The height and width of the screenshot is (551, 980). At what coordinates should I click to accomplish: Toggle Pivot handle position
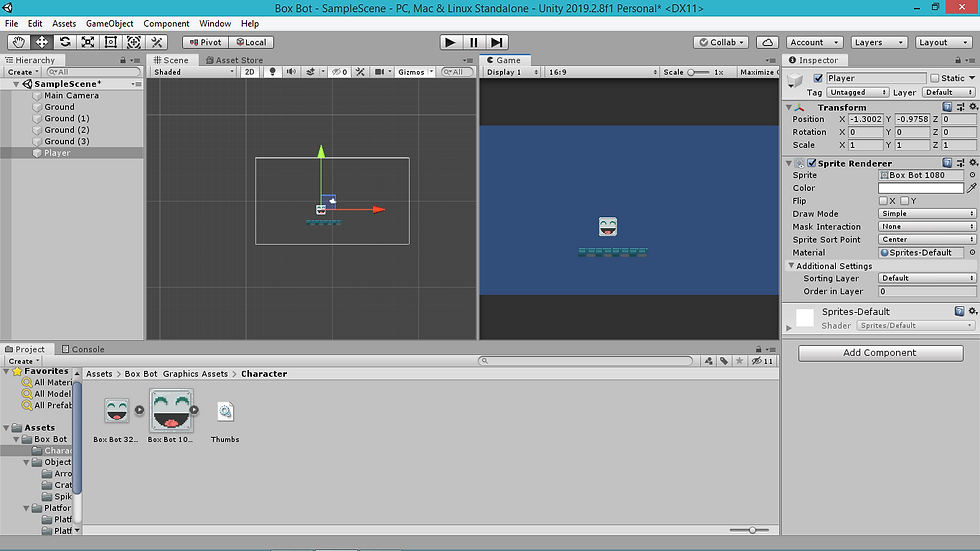(x=206, y=42)
